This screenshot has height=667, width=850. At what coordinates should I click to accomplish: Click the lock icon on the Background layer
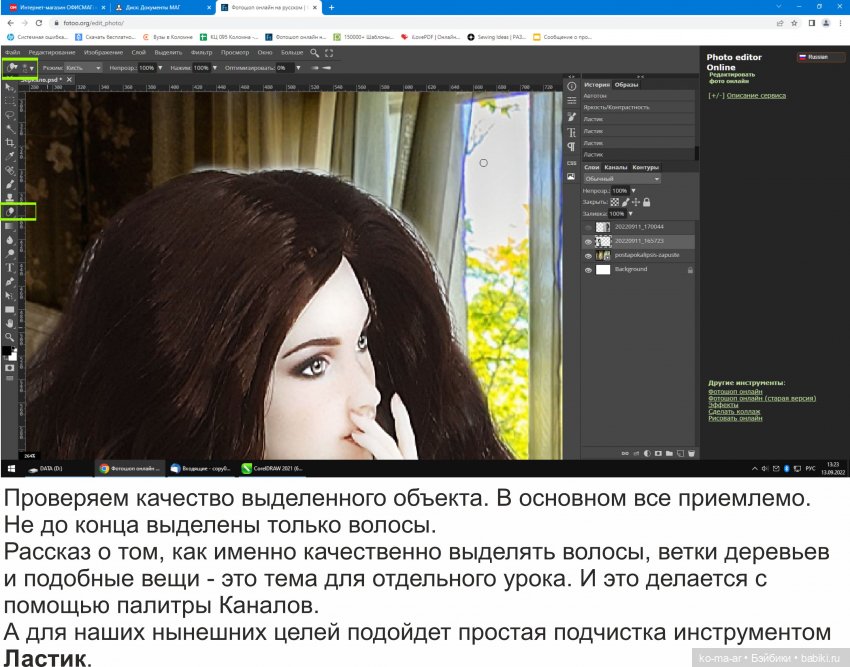click(x=690, y=269)
